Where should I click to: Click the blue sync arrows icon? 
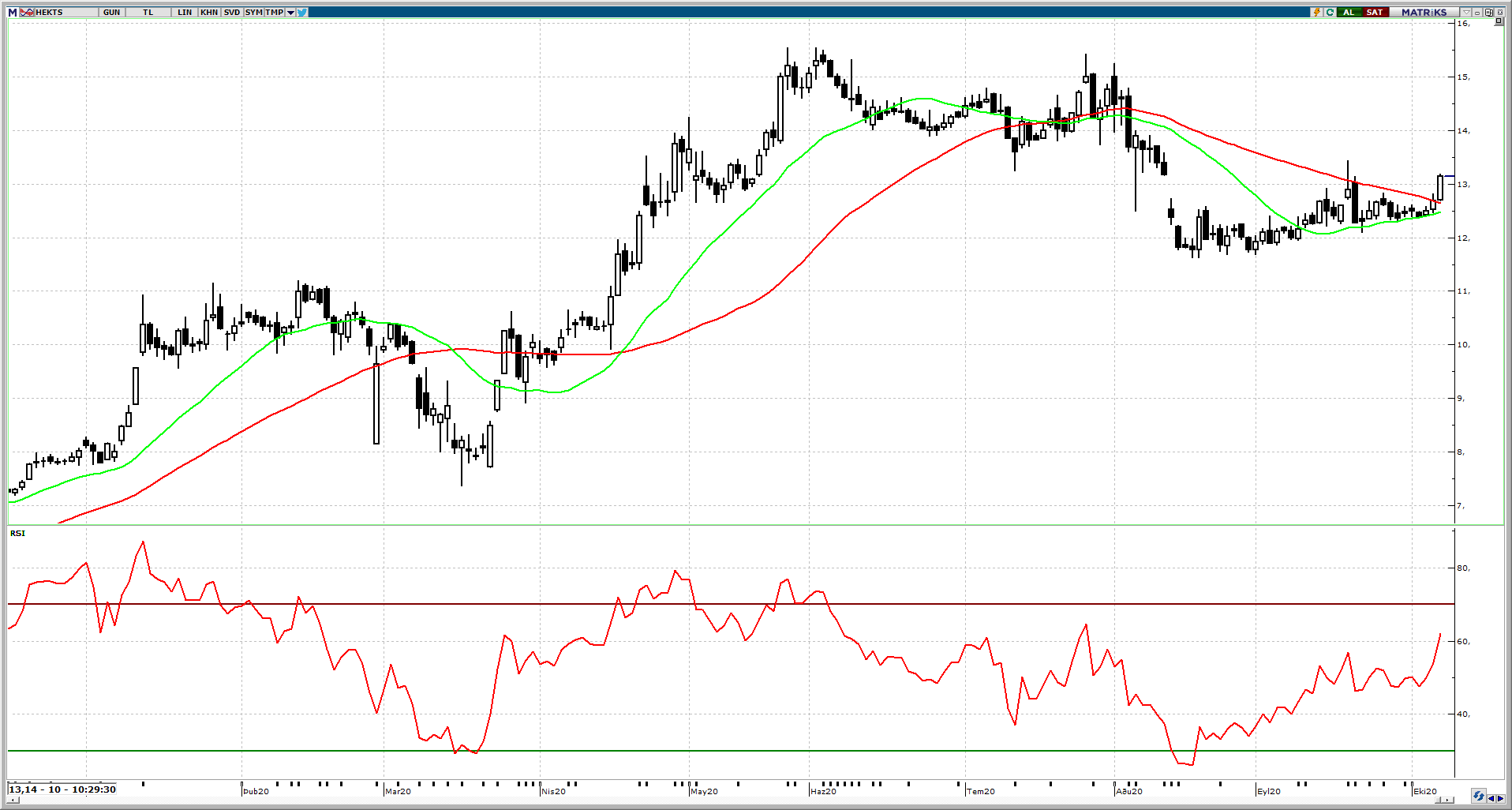tap(1478, 796)
